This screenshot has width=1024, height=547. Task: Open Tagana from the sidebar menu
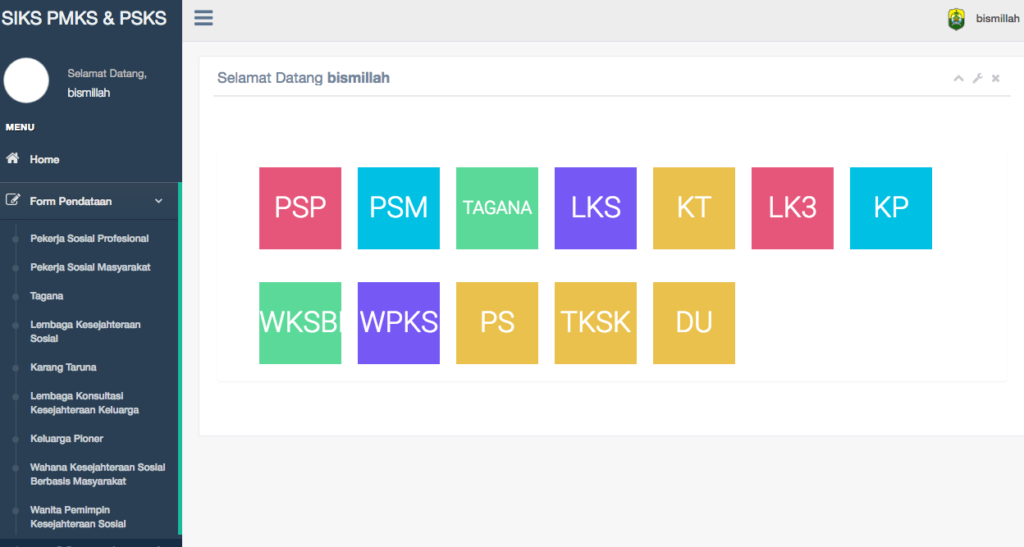(x=47, y=296)
